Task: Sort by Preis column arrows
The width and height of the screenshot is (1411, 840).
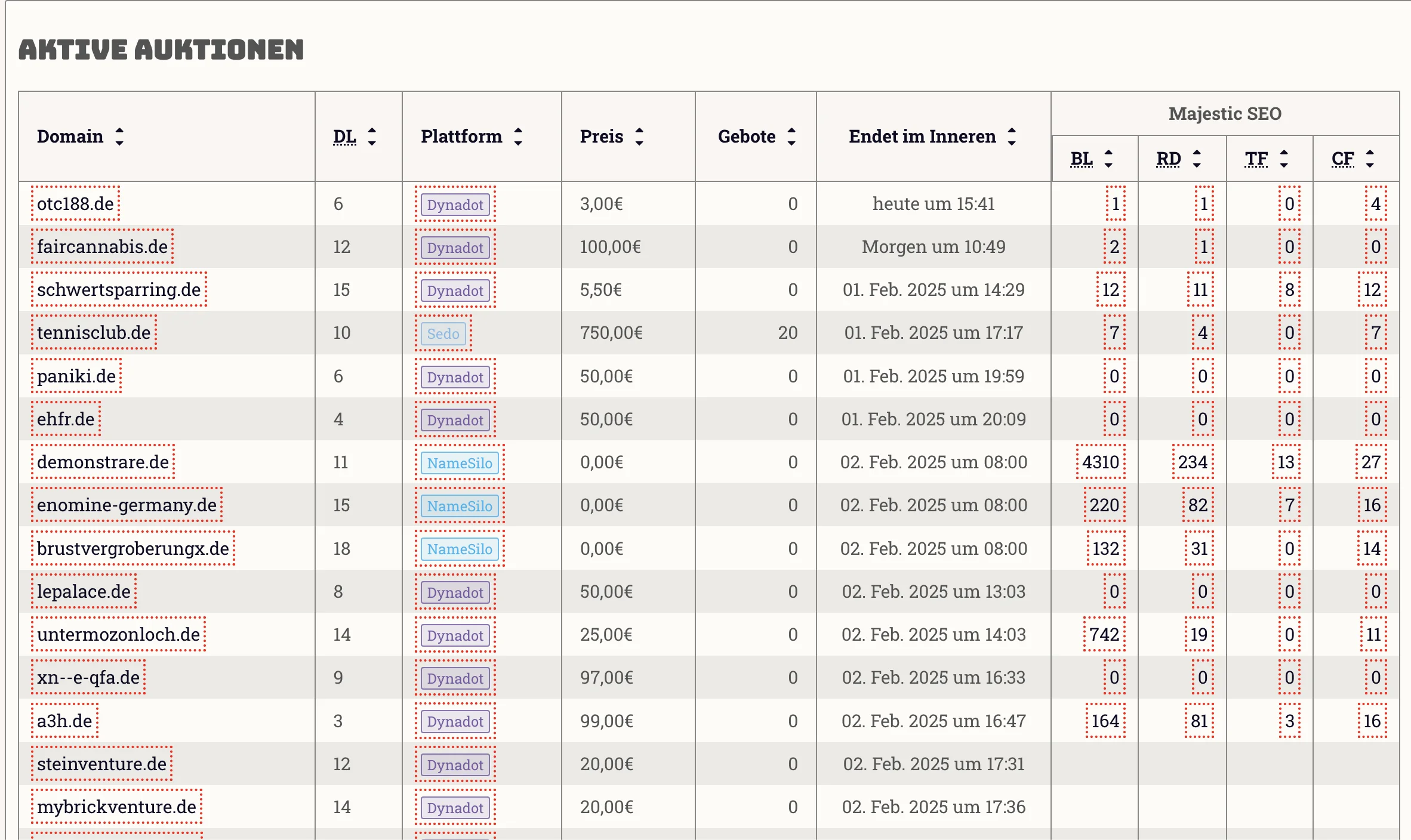Action: coord(639,137)
